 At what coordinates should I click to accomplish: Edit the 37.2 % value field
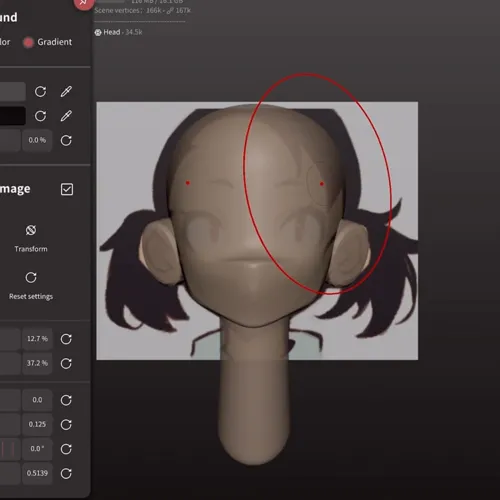click(37, 363)
